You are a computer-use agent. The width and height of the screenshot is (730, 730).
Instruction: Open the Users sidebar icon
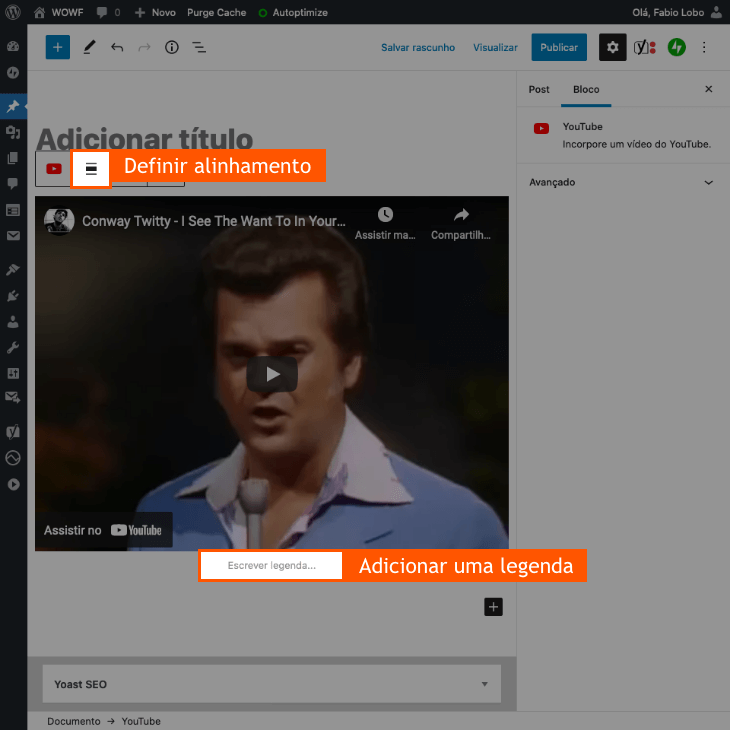[13, 322]
